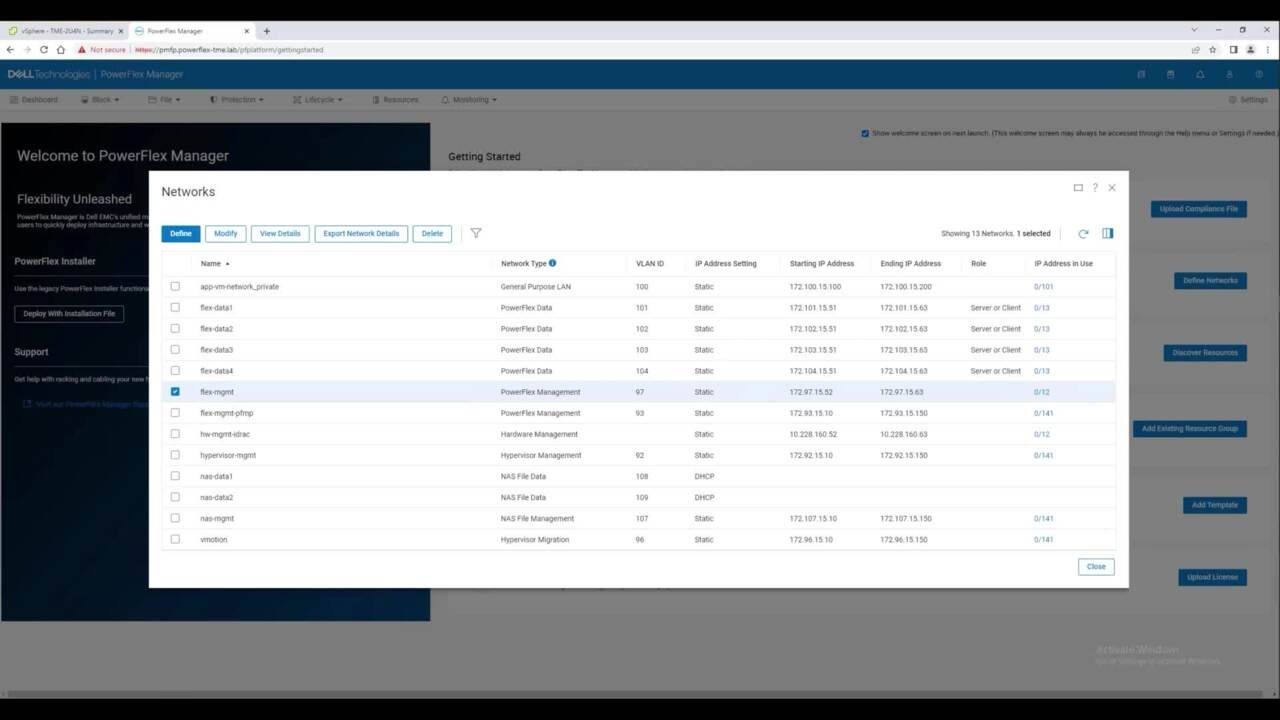Delete the selected network
The width and height of the screenshot is (1280, 720).
pyautogui.click(x=432, y=233)
